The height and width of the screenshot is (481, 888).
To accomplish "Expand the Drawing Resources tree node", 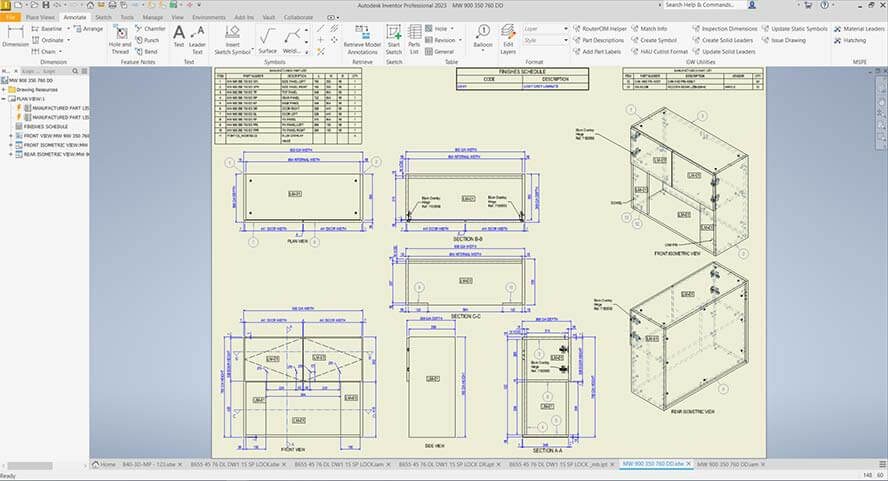I will [x=4, y=90].
